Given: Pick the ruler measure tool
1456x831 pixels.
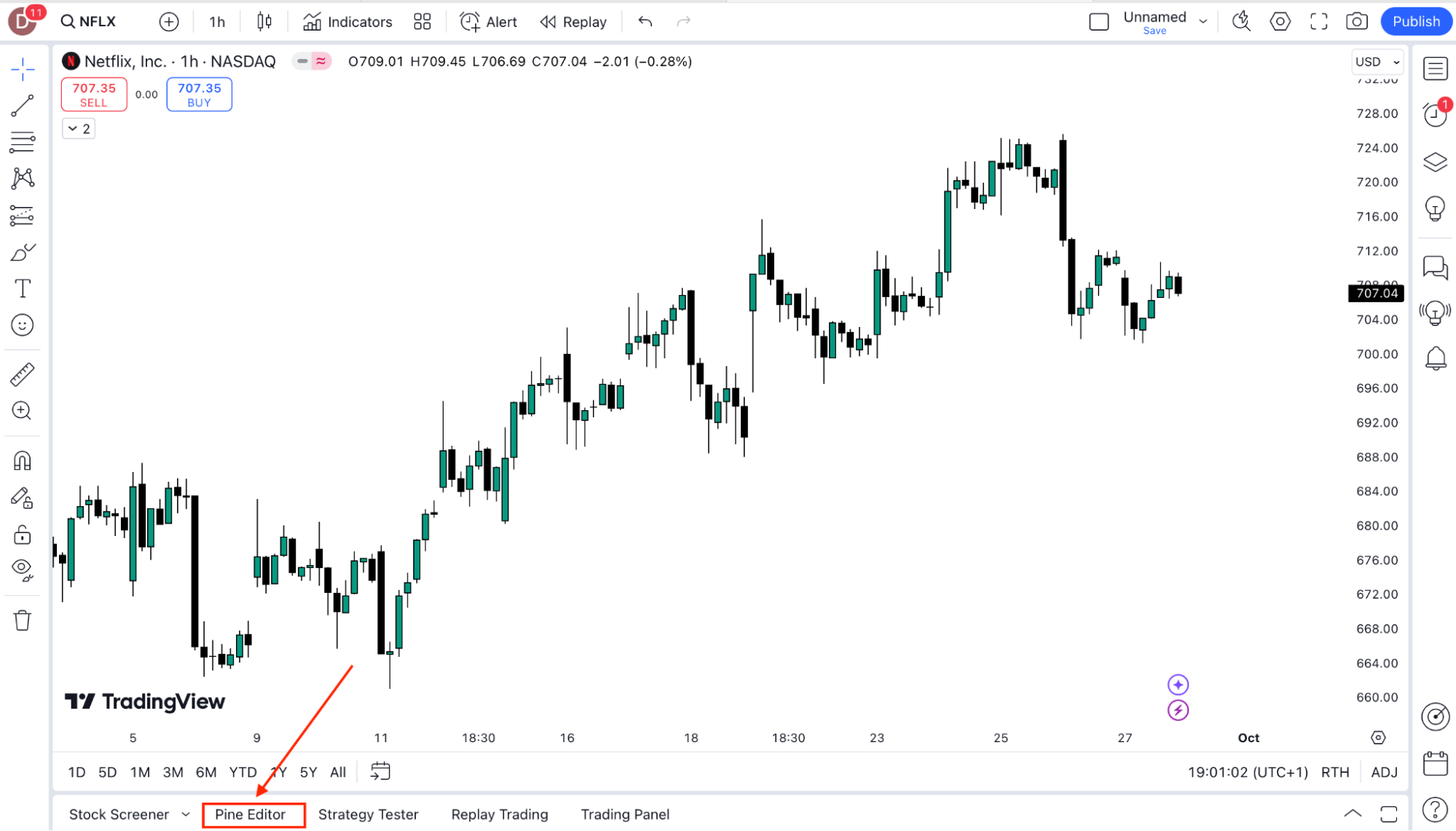Looking at the screenshot, I should [x=23, y=374].
